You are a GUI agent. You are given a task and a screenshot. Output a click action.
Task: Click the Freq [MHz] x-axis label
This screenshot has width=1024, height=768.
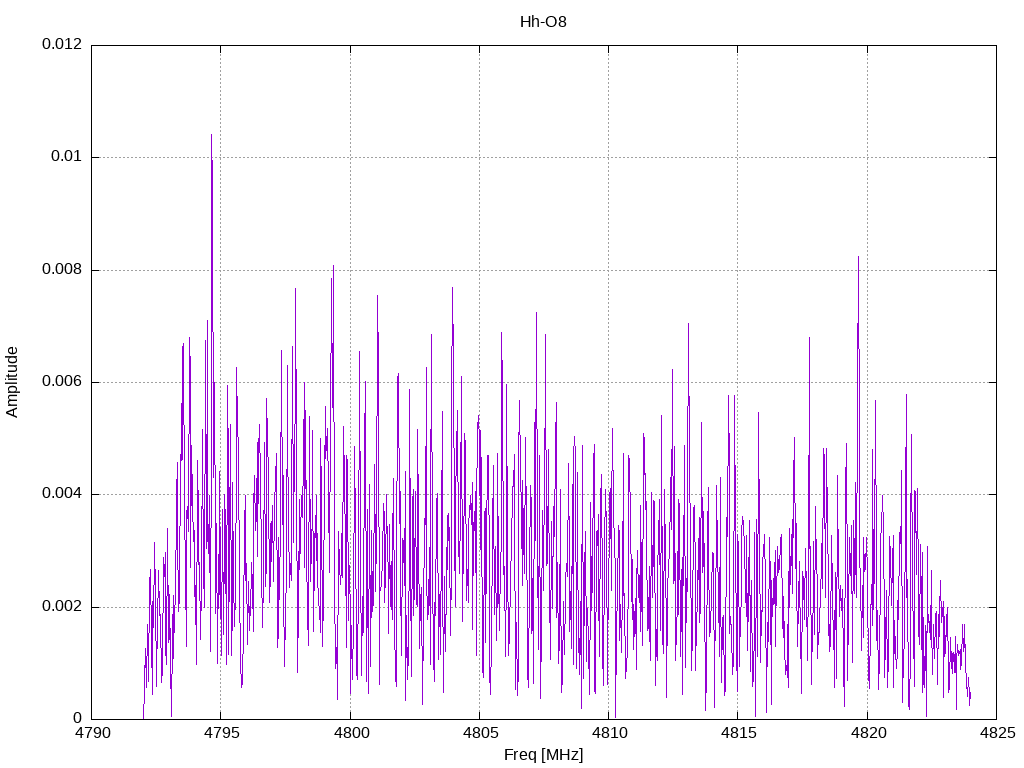pyautogui.click(x=543, y=755)
